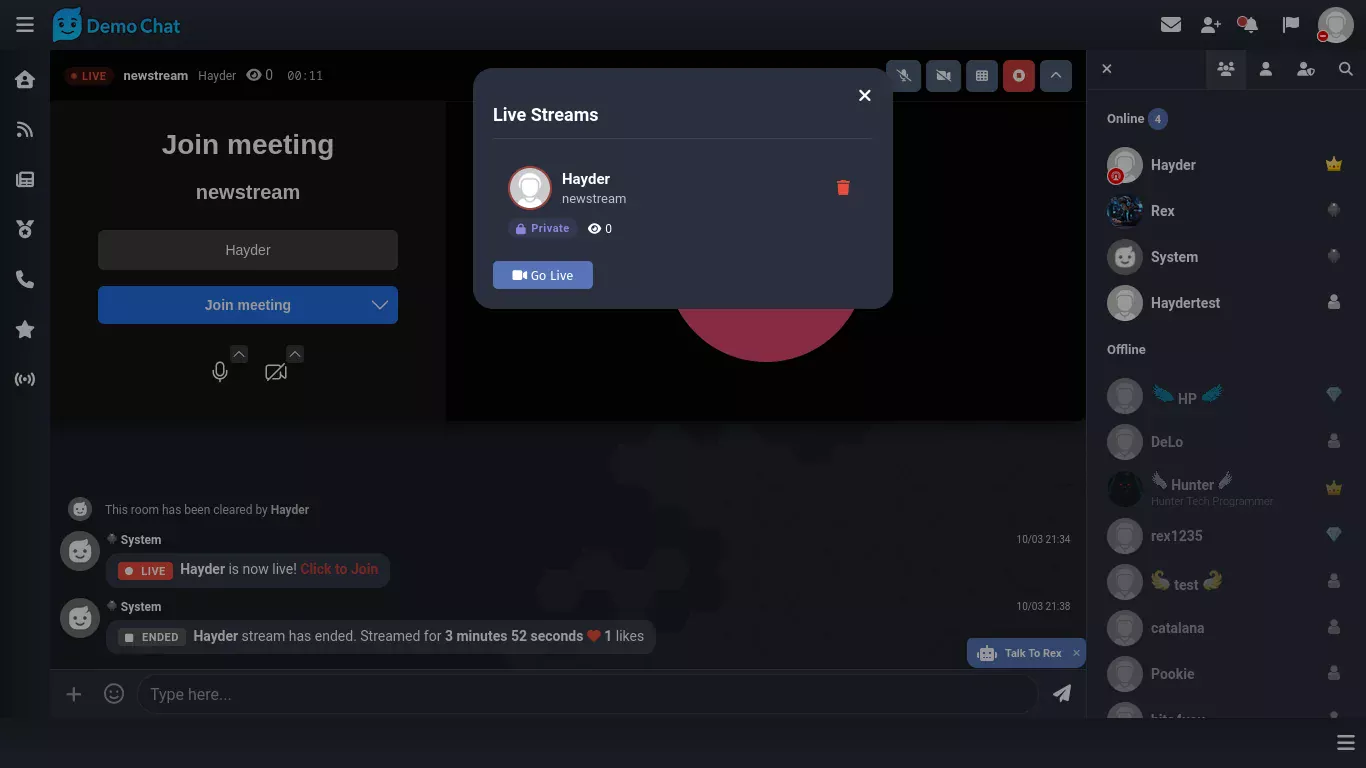Open the emoji picker in chat bar
The image size is (1366, 768).
[114, 694]
